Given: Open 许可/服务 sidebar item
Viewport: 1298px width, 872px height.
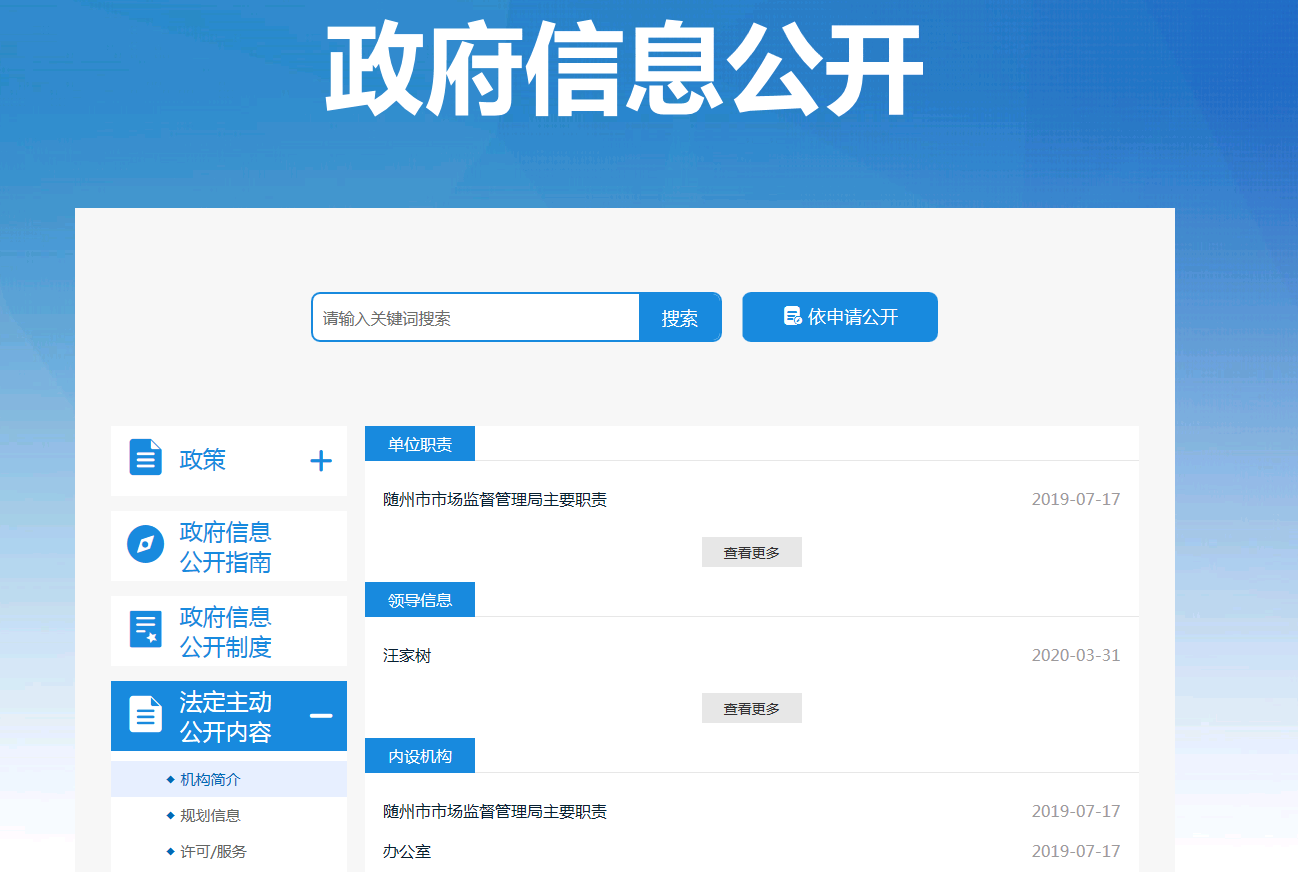Looking at the screenshot, I should tap(213, 852).
